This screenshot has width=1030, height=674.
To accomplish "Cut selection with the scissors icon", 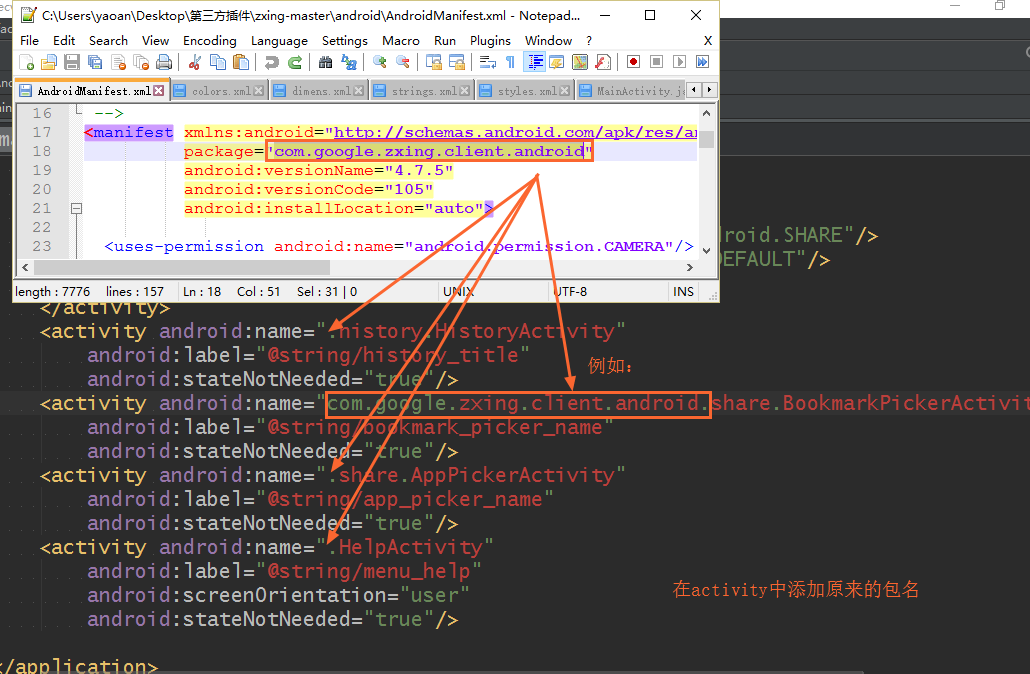I will [x=194, y=62].
